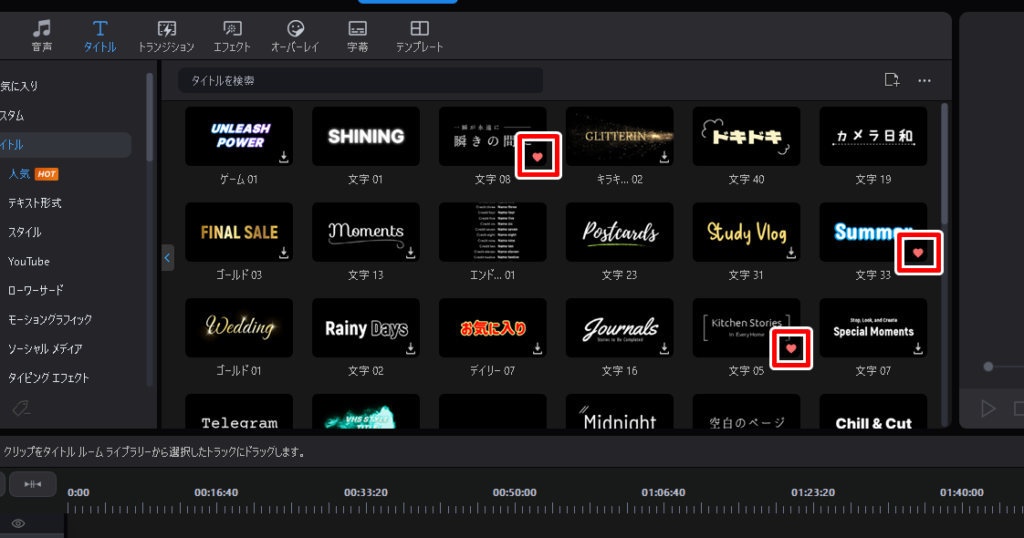Download the ゲーム 01 title template
The image size is (1024, 538).
click(283, 157)
